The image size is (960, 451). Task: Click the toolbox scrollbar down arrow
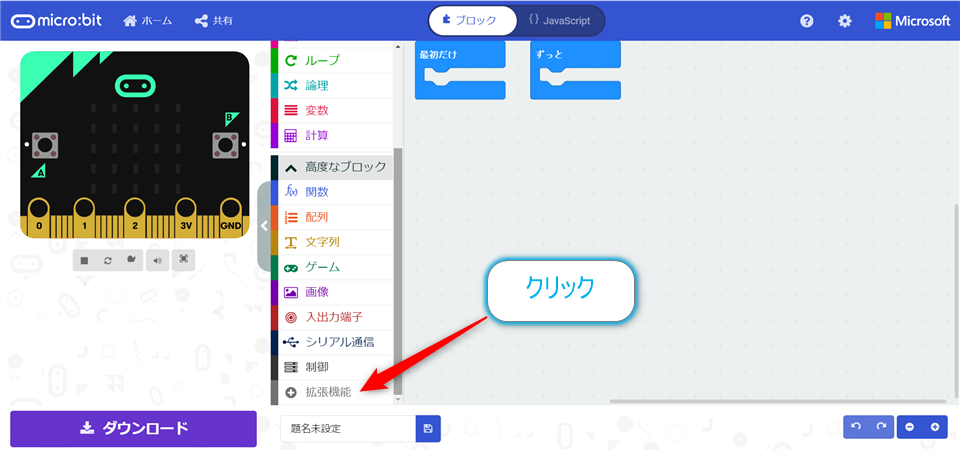point(399,400)
